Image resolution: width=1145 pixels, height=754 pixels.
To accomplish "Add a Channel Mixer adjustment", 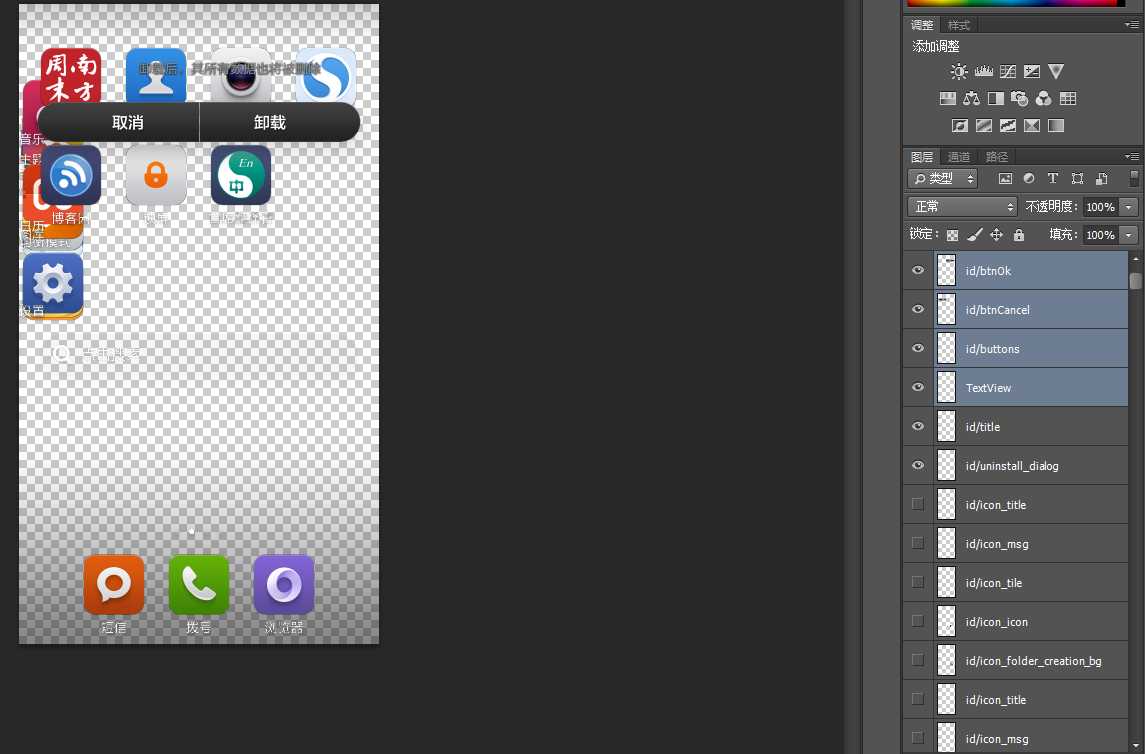I will click(1044, 99).
